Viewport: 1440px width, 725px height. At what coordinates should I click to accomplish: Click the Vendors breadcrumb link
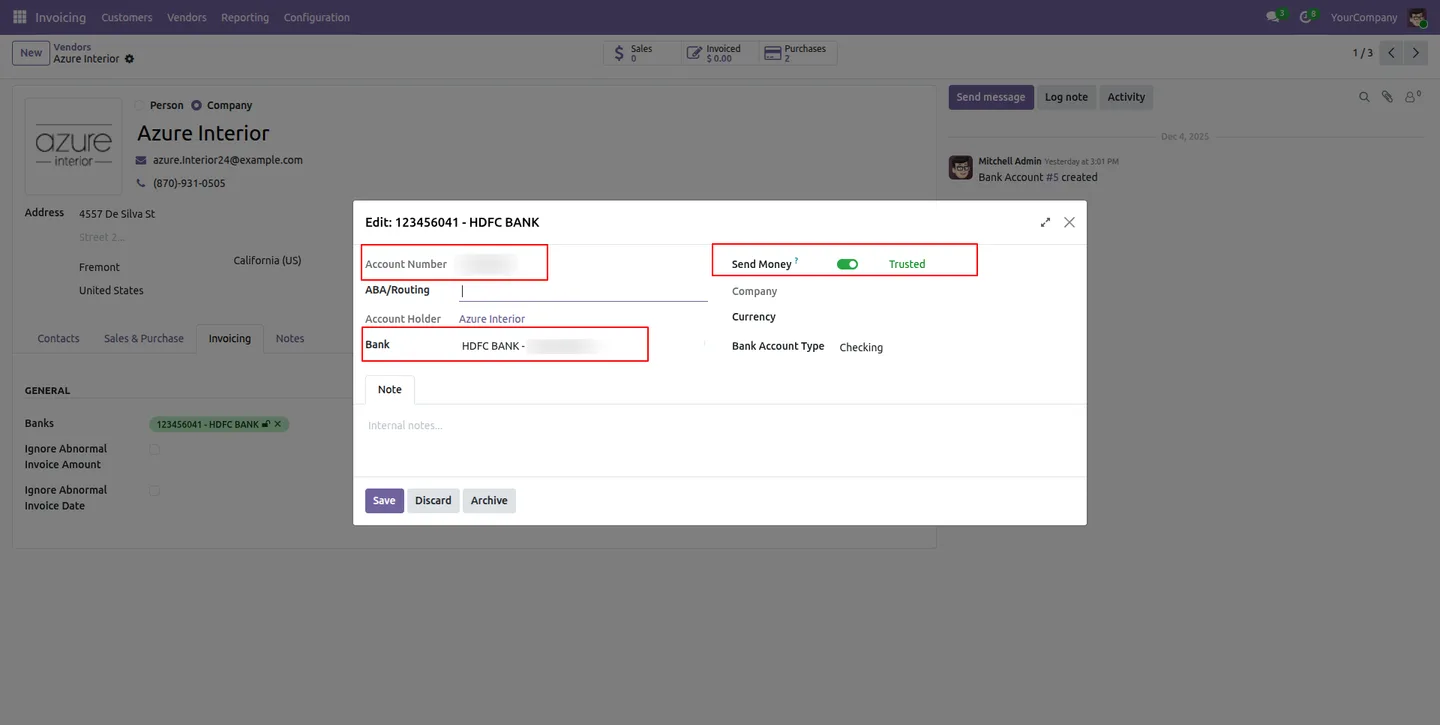[72, 47]
